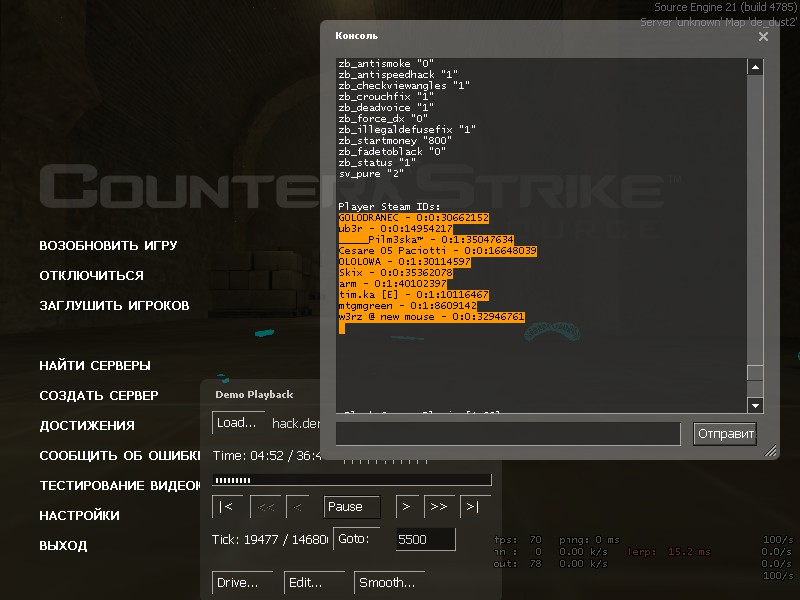
Task: Click the Demo Playback title bar
Action: [x=260, y=394]
